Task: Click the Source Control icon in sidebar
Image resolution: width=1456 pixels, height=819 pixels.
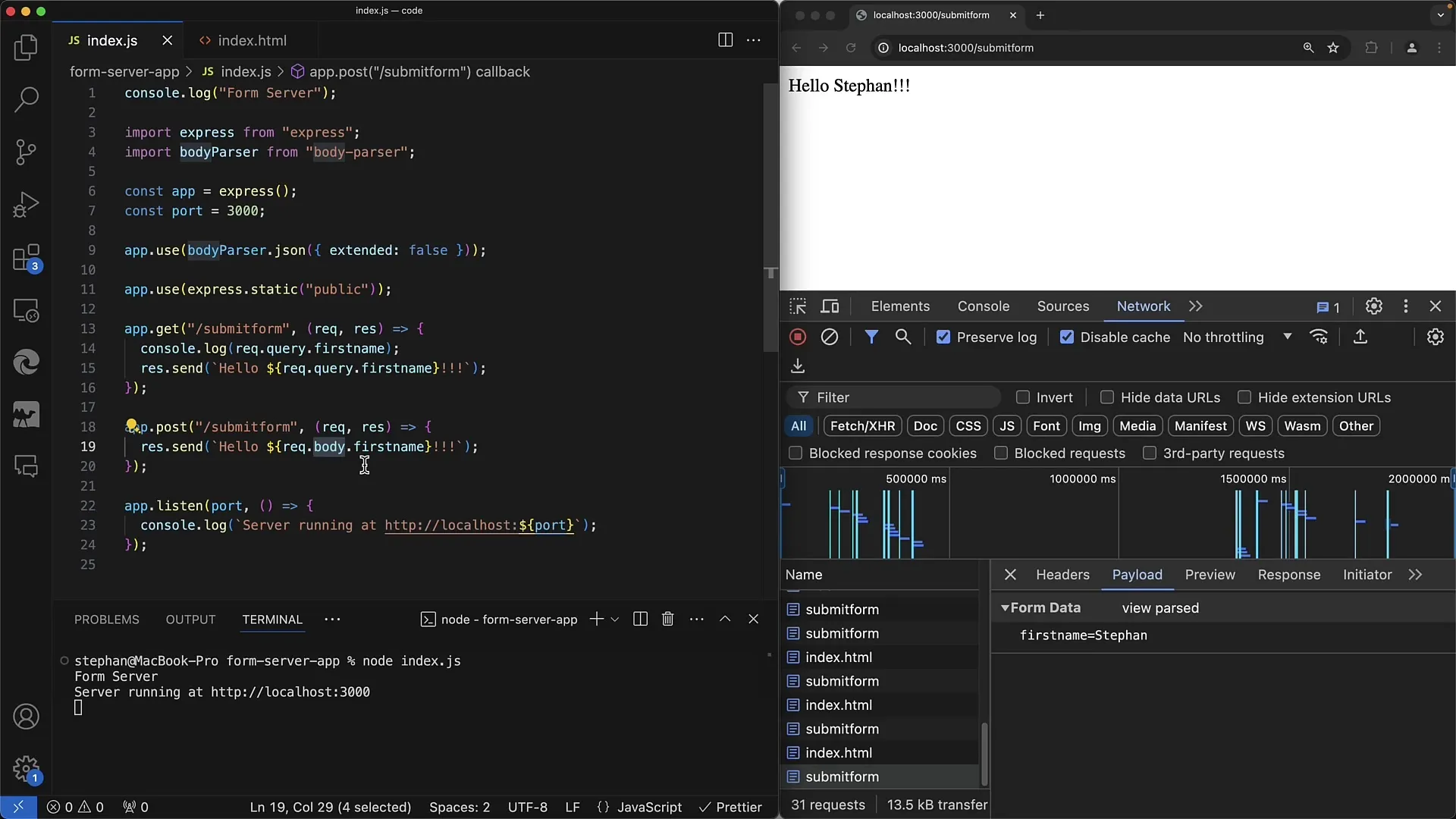Action: point(26,151)
